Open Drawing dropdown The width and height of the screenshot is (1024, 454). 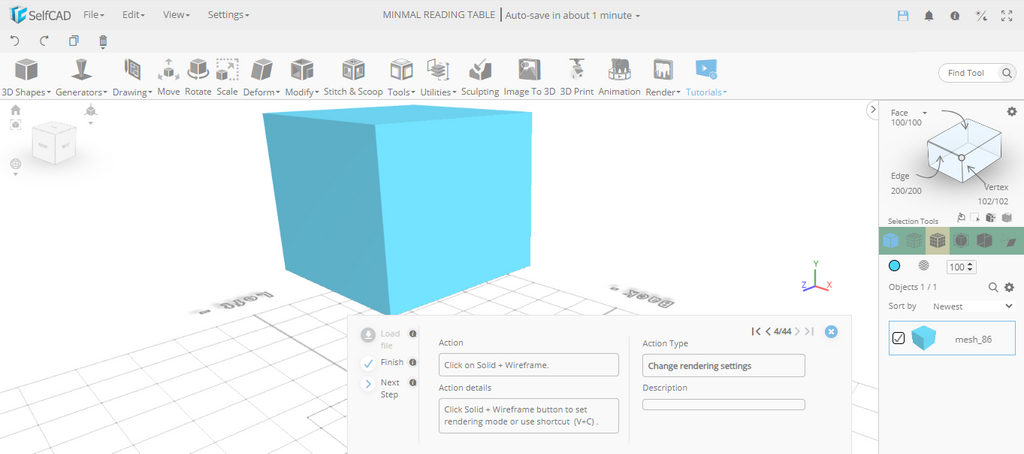[133, 77]
